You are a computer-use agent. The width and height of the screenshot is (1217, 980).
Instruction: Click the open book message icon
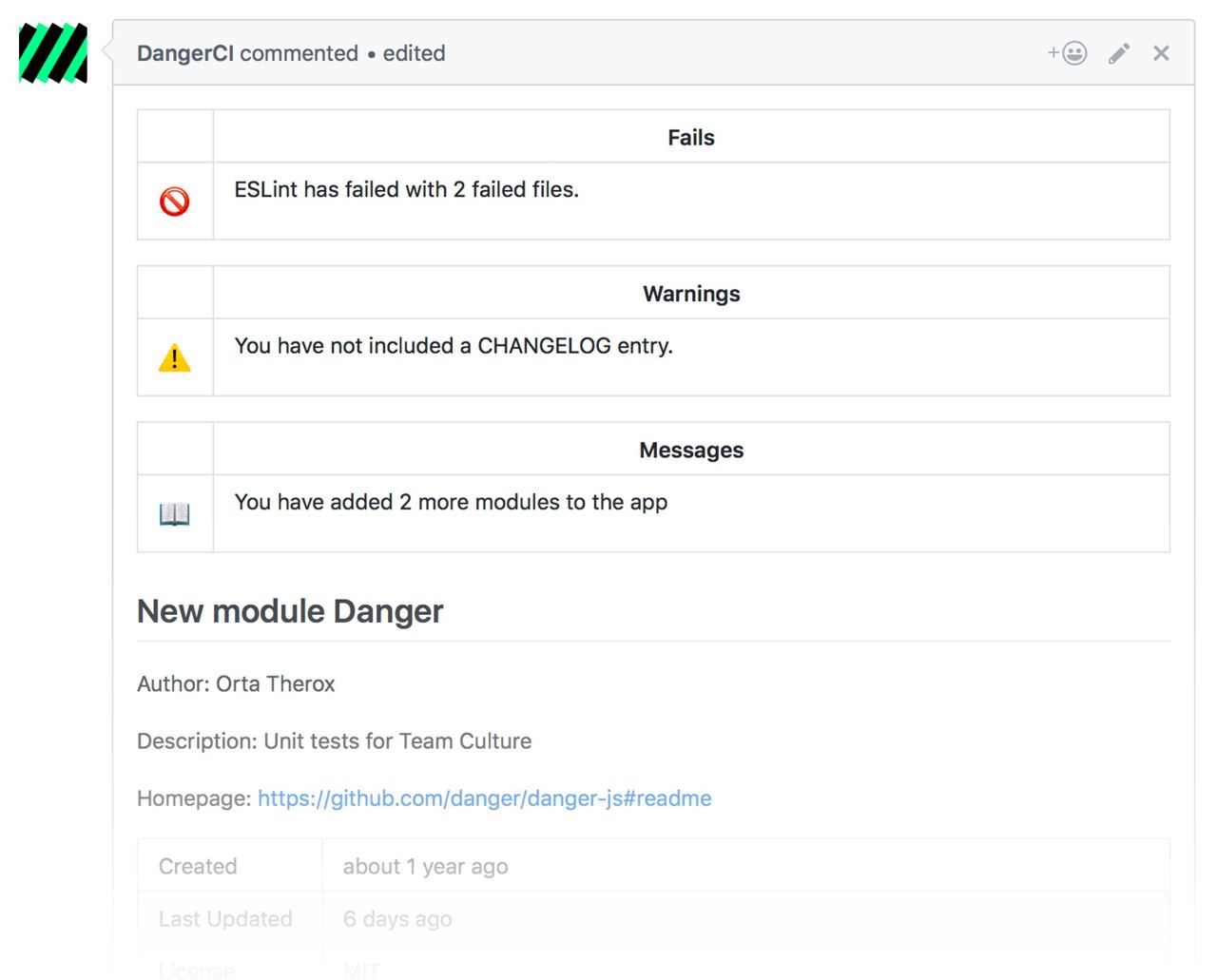pyautogui.click(x=175, y=514)
